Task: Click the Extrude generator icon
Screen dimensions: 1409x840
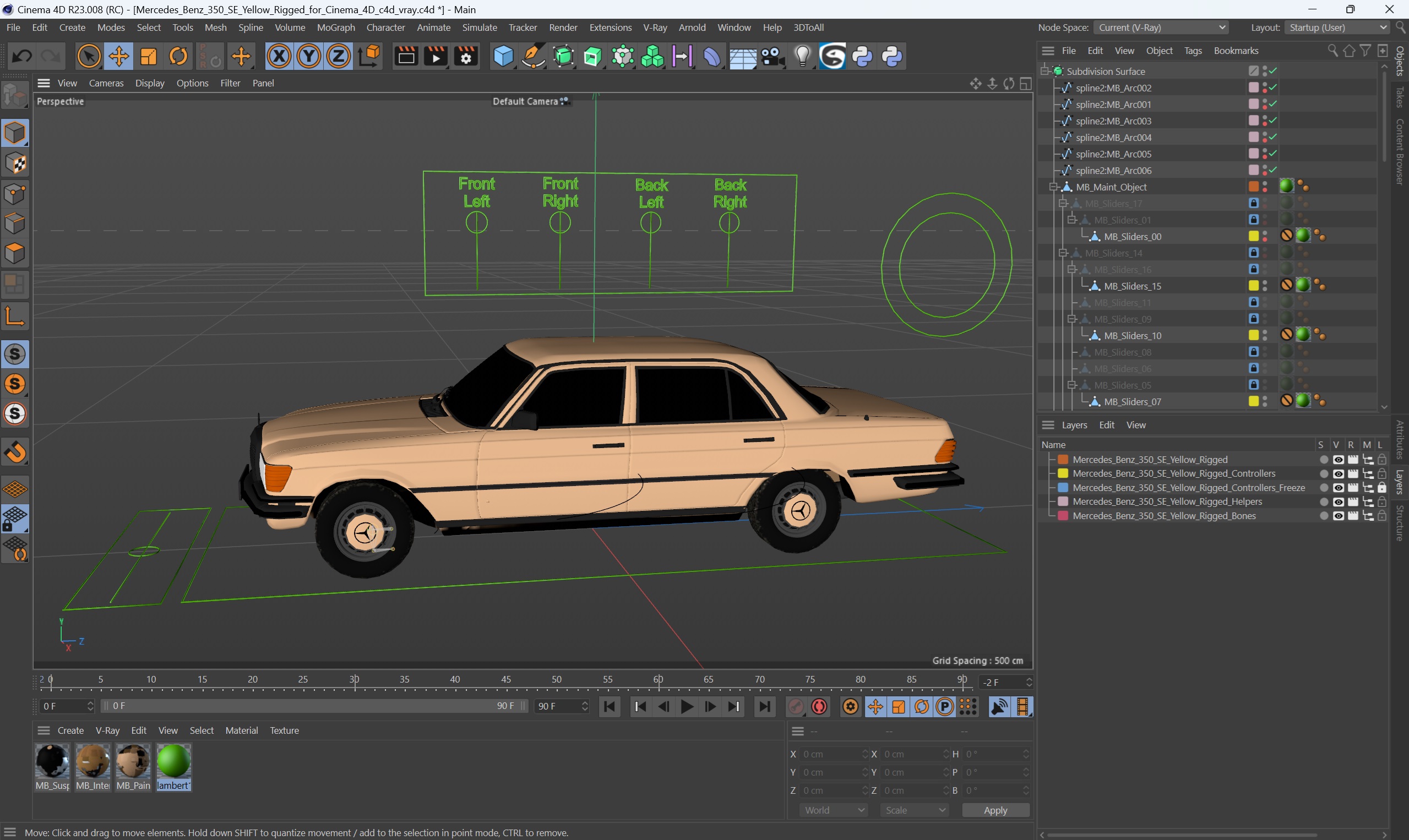Action: pos(592,56)
